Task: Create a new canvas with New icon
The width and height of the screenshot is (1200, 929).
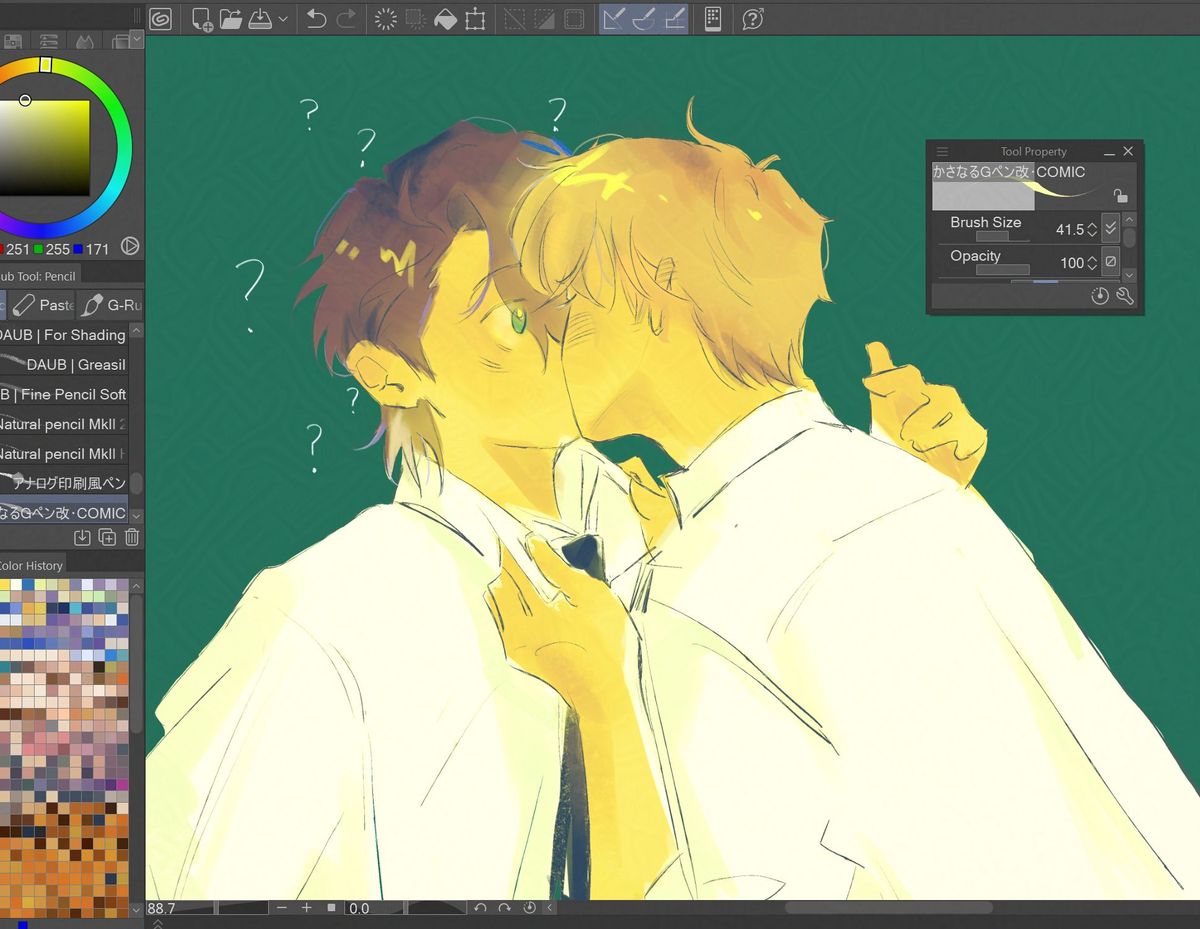Action: pyautogui.click(x=202, y=18)
